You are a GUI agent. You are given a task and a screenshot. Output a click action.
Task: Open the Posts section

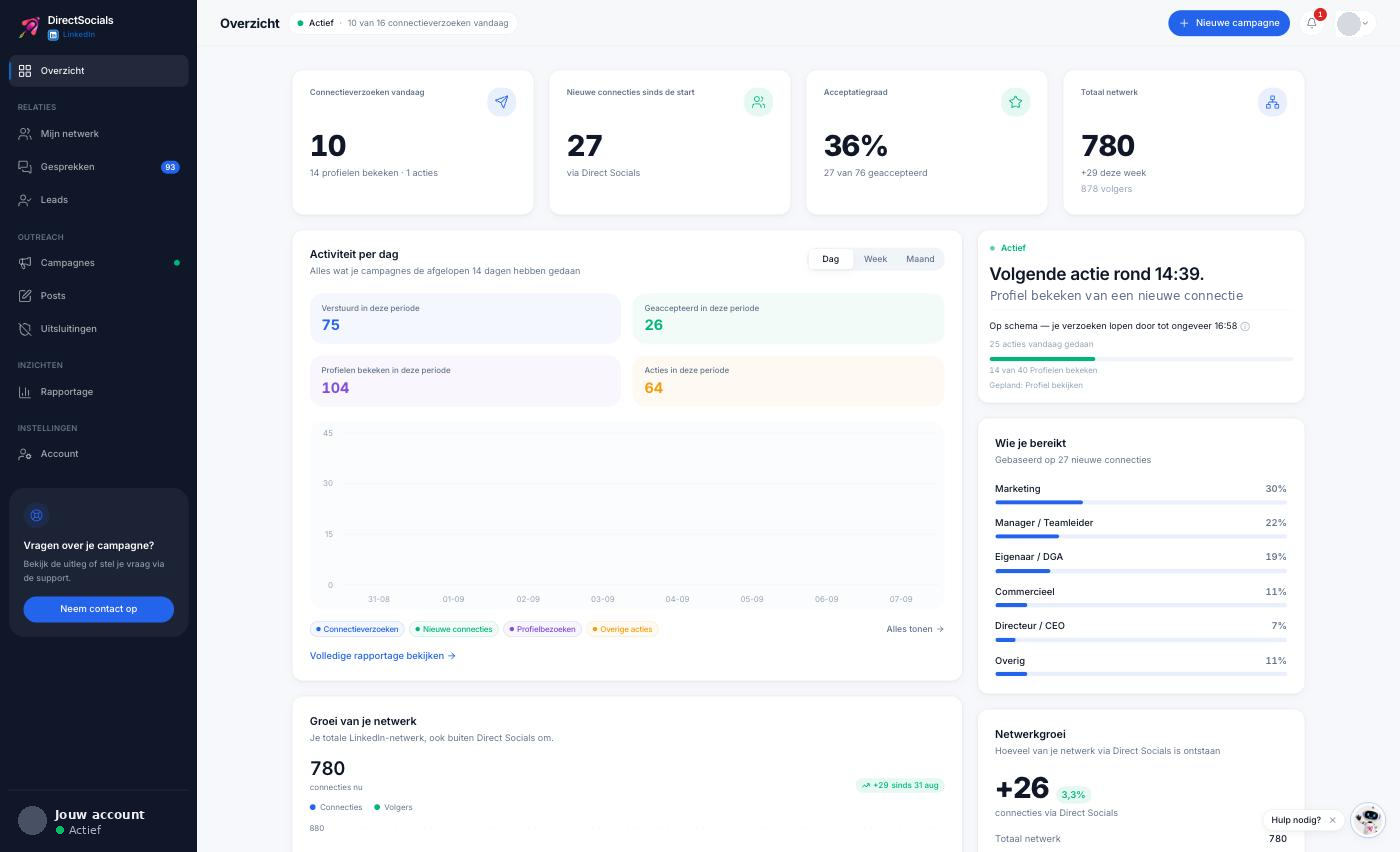point(99,296)
